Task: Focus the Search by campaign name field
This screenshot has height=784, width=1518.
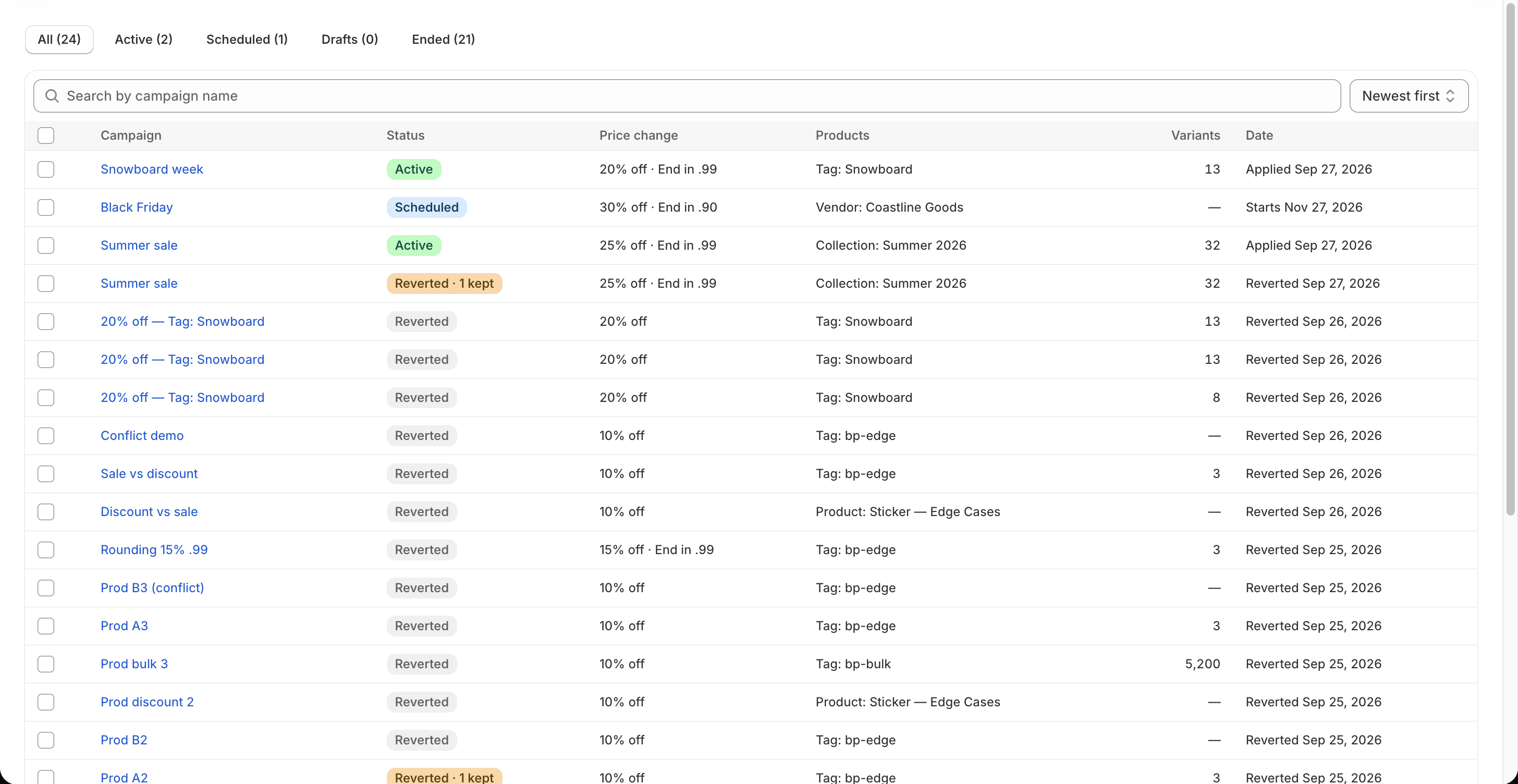Action: point(687,96)
